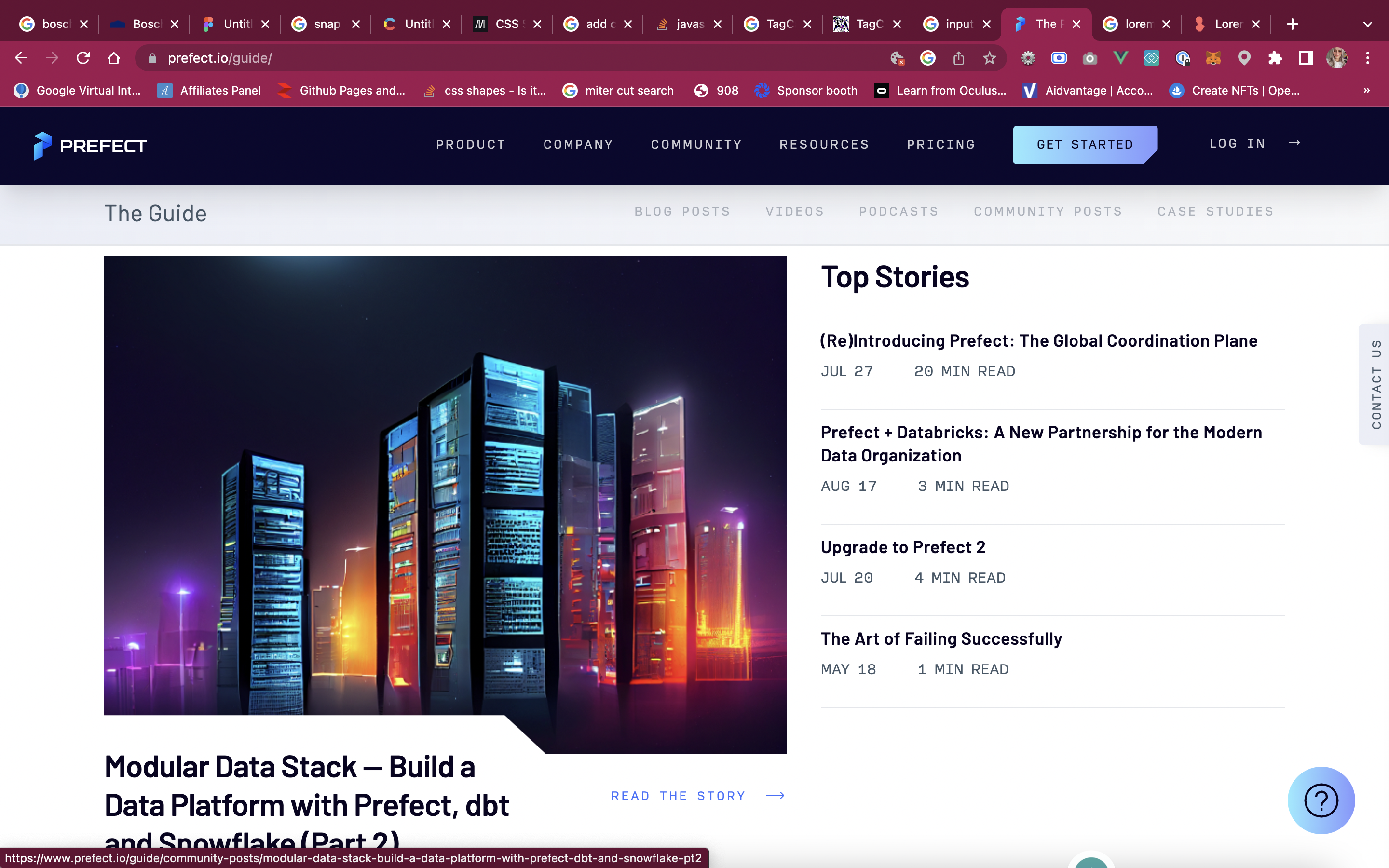Select the Videos filter

(x=794, y=211)
